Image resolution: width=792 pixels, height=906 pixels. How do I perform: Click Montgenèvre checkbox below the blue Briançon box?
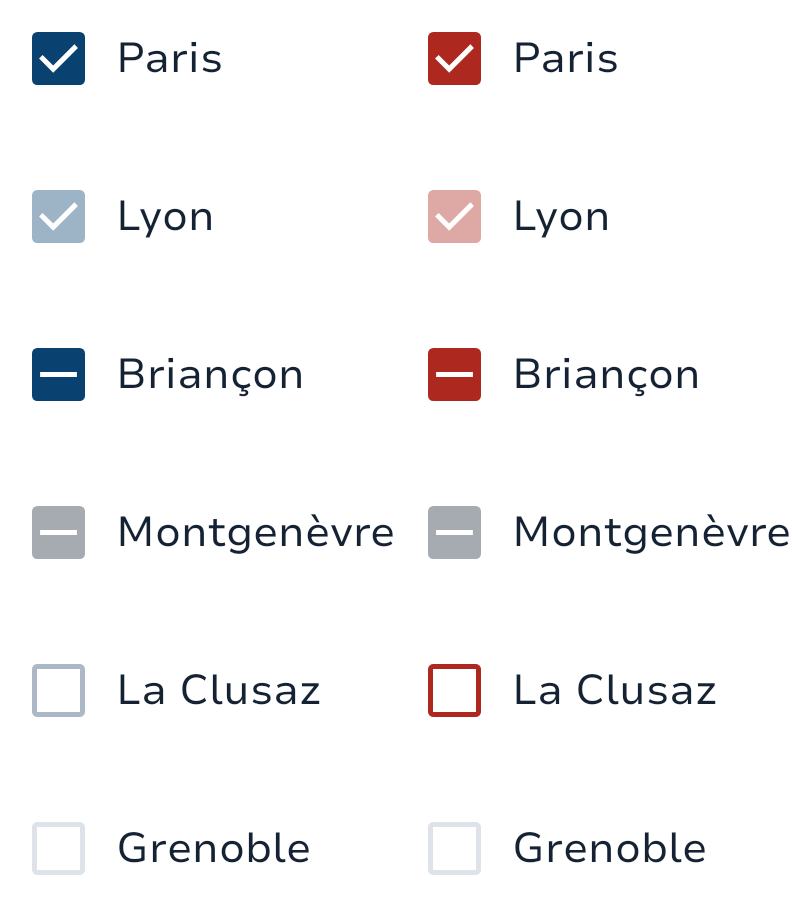[x=58, y=533]
